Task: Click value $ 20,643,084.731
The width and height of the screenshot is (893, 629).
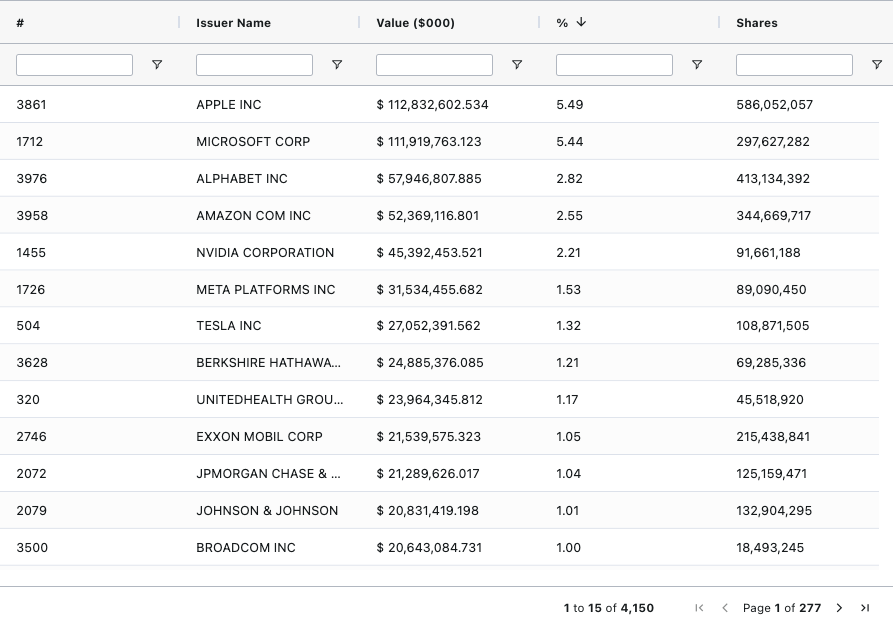Action: tap(429, 548)
